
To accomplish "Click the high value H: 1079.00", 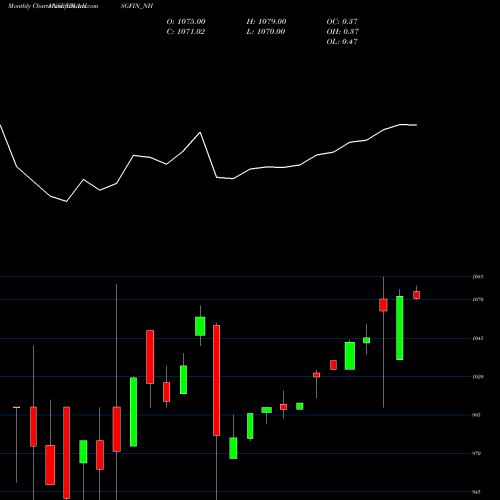I will coord(266,22).
